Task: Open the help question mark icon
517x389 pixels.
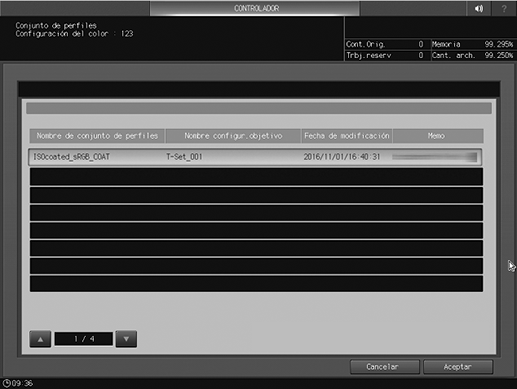Action: [504, 8]
